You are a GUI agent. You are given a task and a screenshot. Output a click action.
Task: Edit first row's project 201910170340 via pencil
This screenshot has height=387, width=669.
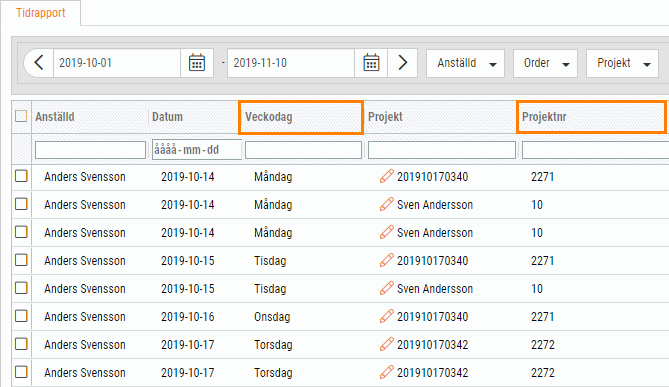[387, 176]
